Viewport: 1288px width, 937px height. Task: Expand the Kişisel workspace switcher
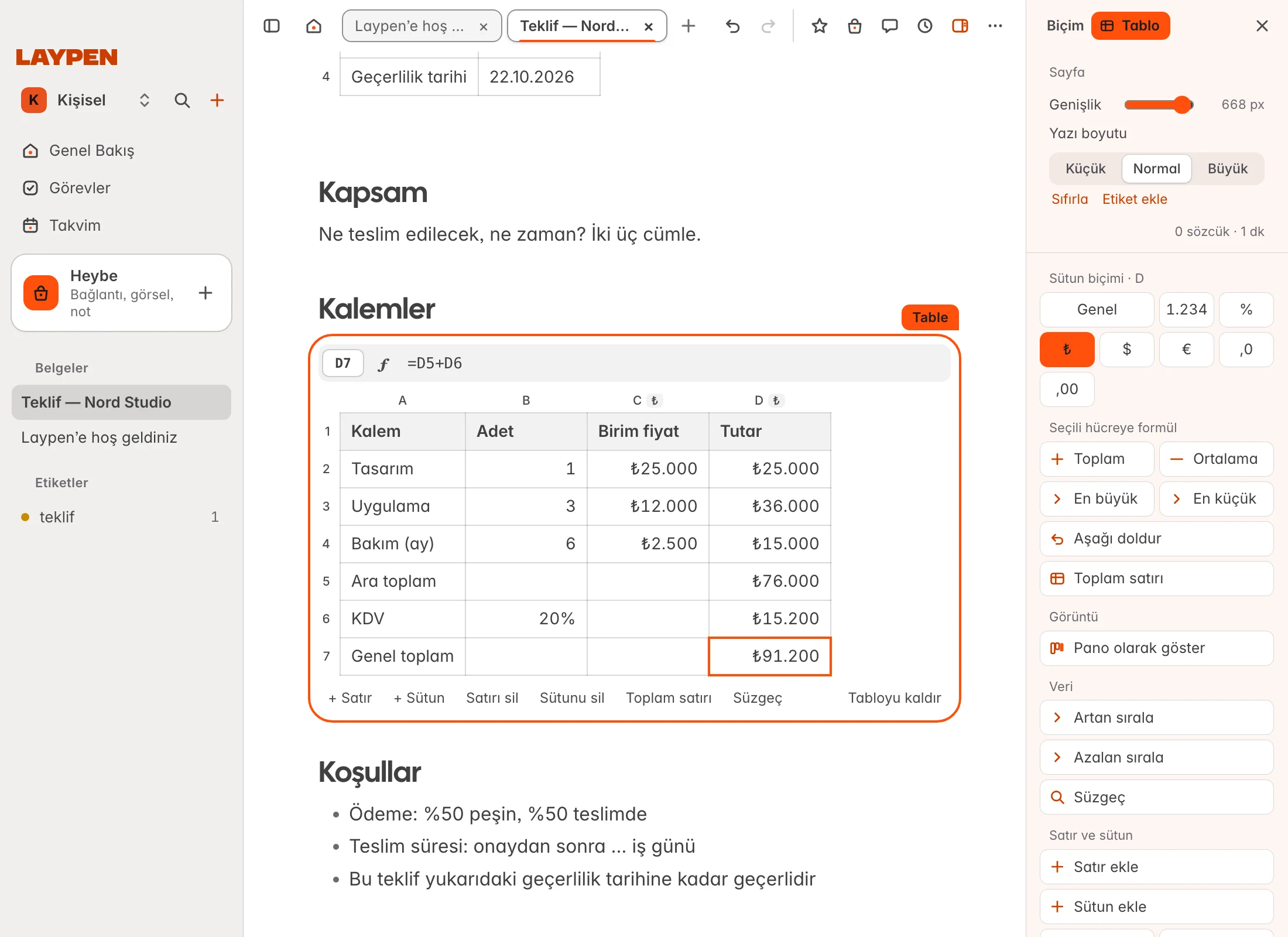pos(145,100)
